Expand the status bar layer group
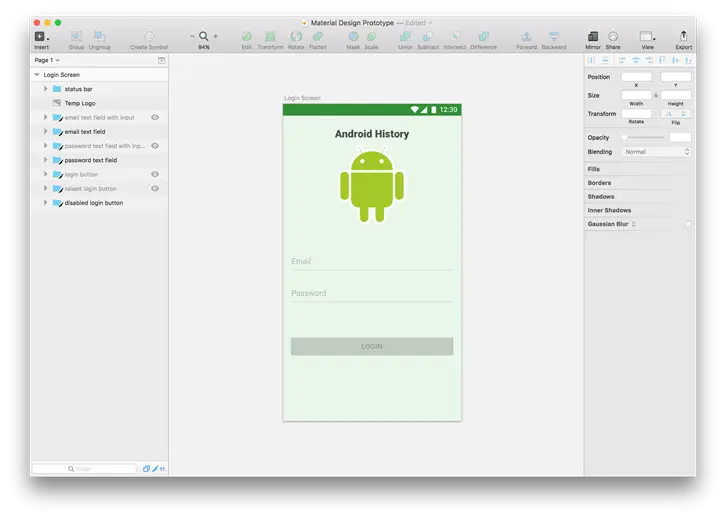This screenshot has height=519, width=726. point(45,89)
